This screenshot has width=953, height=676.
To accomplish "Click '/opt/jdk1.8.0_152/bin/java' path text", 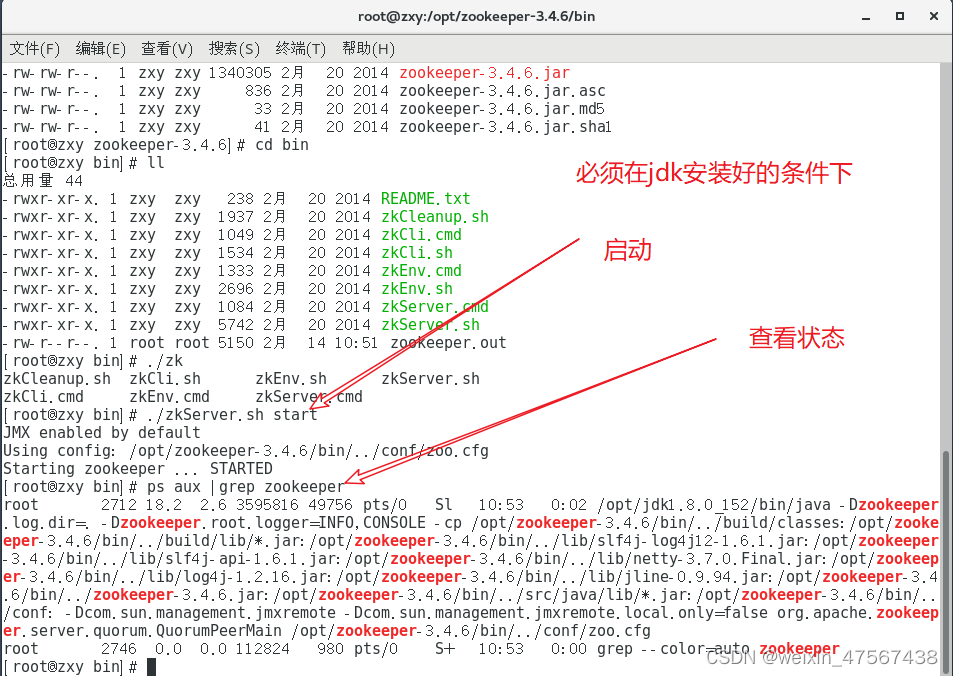I will (714, 505).
